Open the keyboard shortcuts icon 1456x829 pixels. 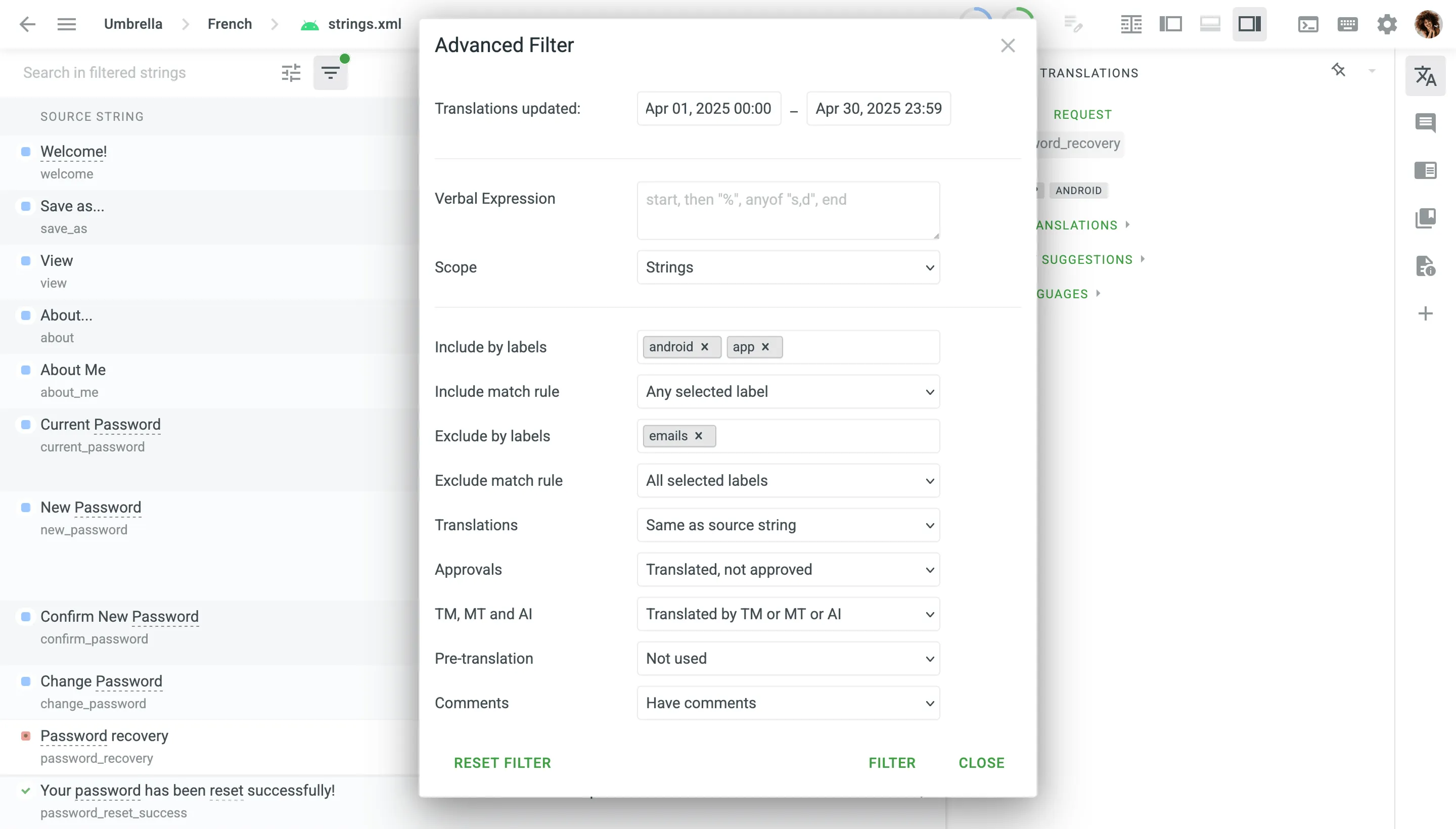1347,24
